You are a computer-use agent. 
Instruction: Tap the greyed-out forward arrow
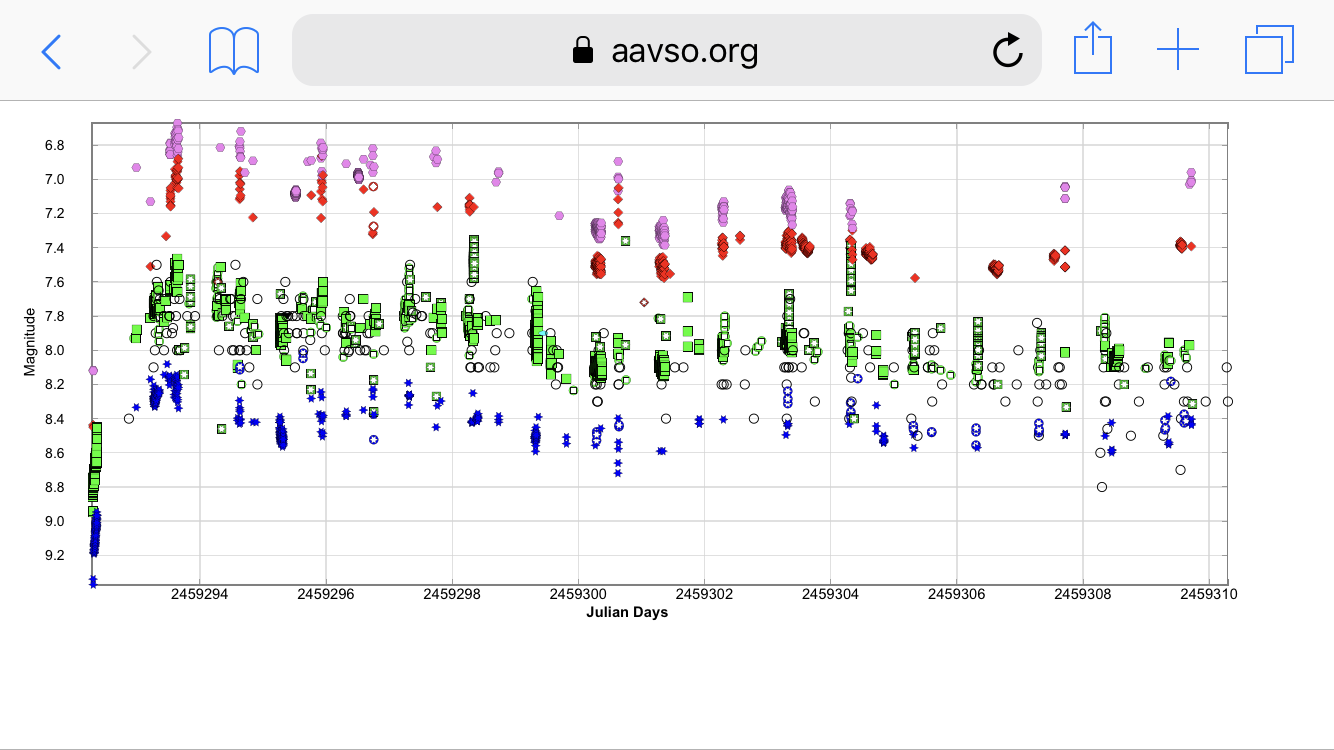click(141, 50)
